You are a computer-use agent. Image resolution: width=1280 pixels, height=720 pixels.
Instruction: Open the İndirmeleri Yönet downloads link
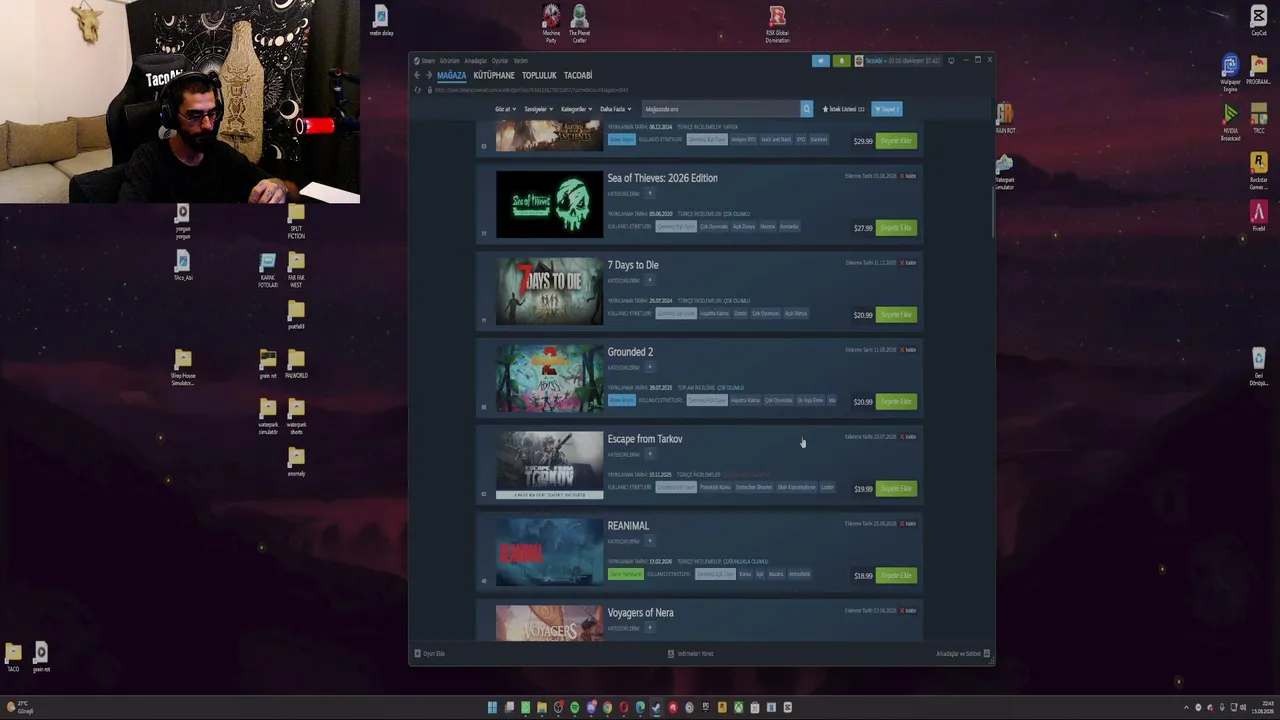tap(690, 654)
